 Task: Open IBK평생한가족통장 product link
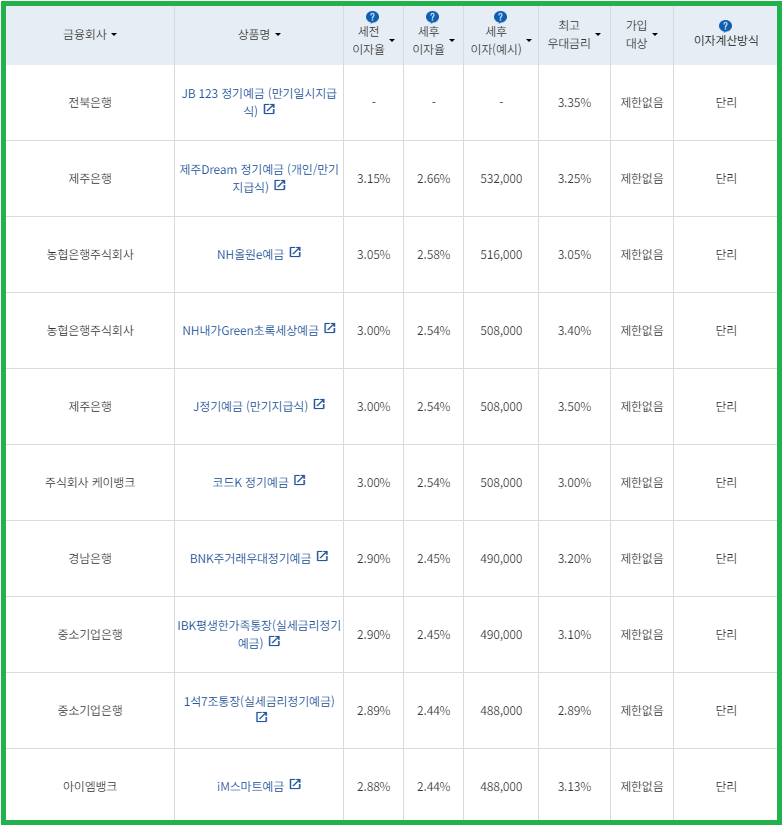(x=259, y=633)
